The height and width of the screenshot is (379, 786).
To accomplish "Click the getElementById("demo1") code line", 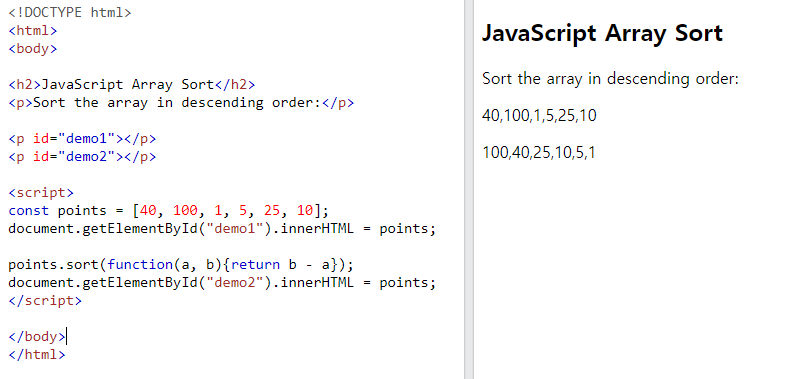I will (222, 229).
